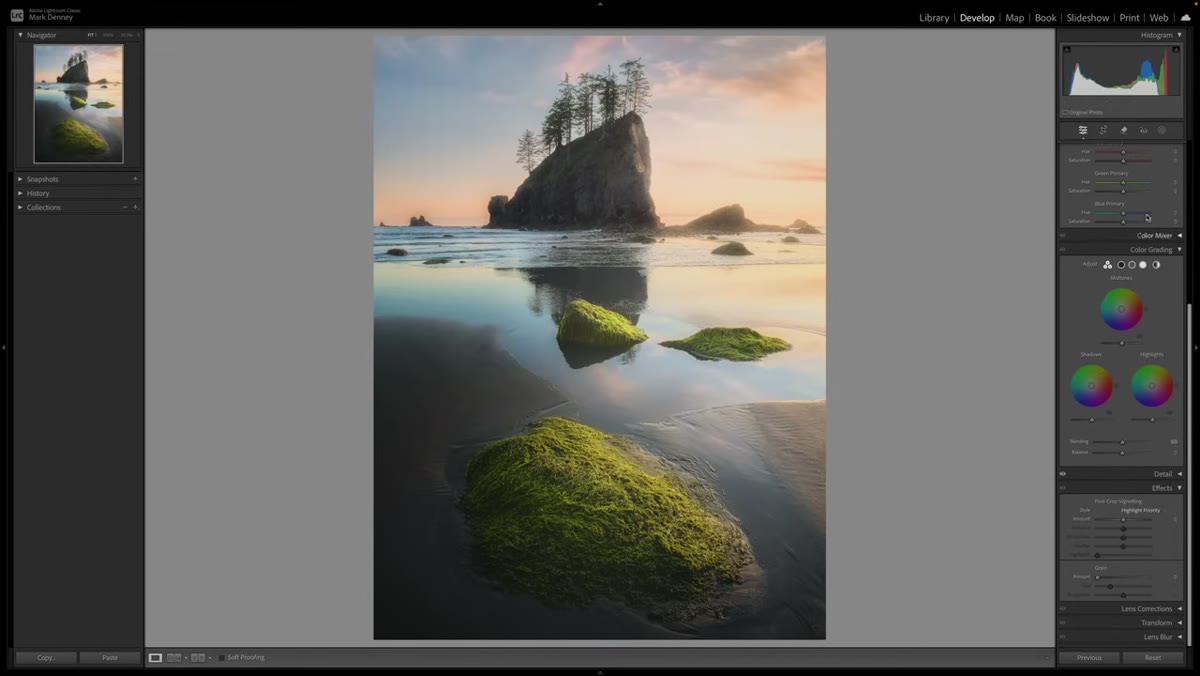
Task: Open the cloud sync status icon
Action: click(1186, 17)
